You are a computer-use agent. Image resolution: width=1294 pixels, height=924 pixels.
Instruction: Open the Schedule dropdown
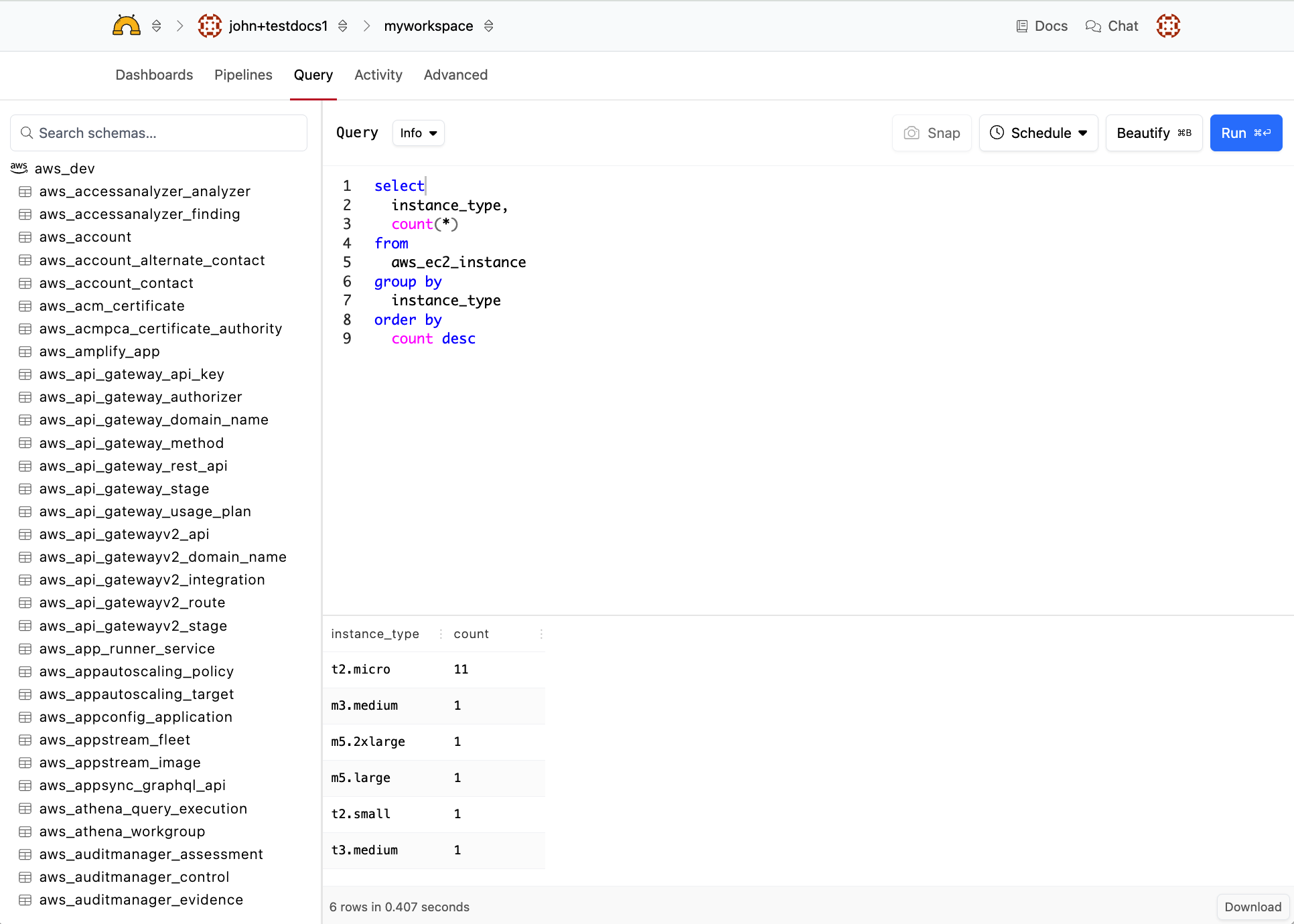pyautogui.click(x=1038, y=133)
